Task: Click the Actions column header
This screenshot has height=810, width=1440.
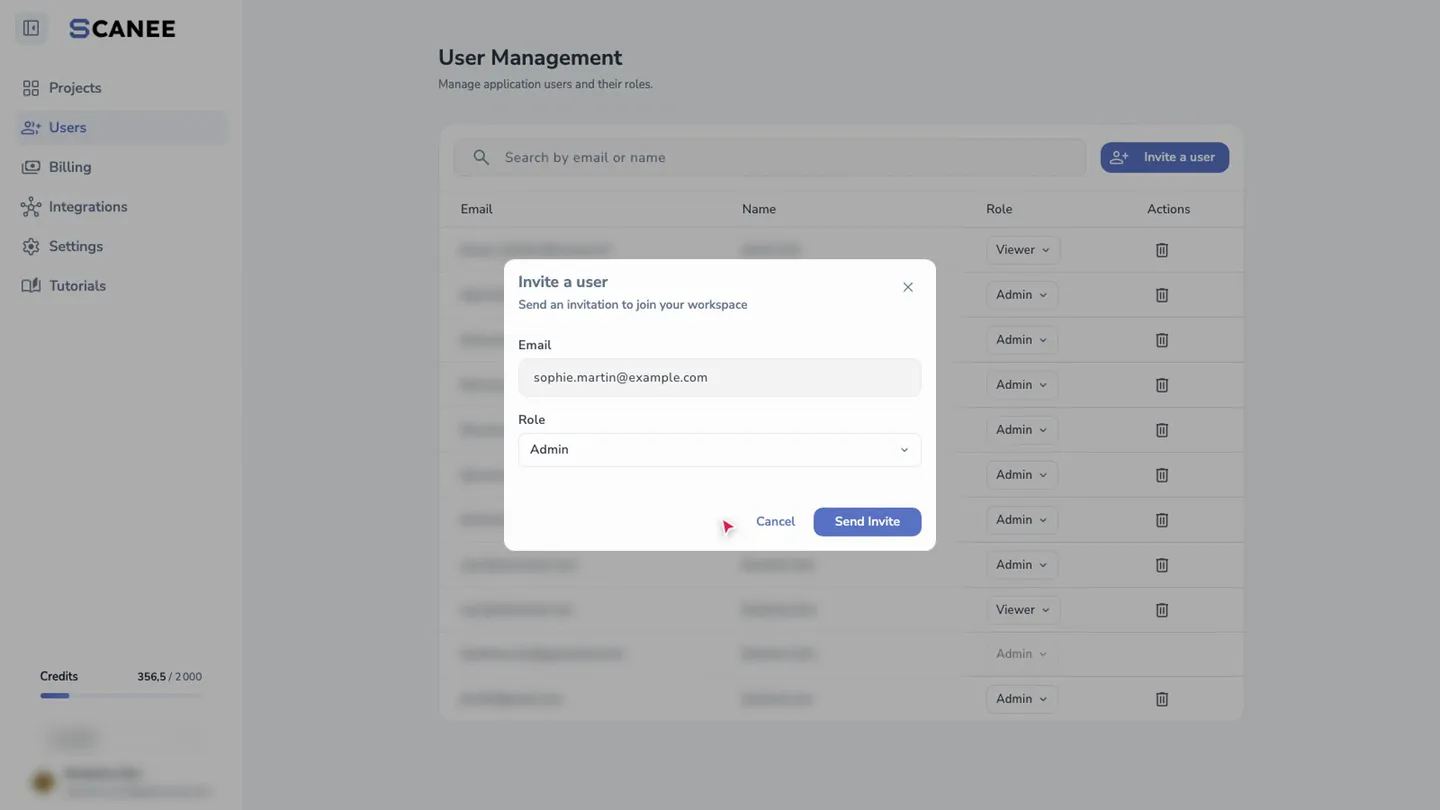Action: [1168, 209]
